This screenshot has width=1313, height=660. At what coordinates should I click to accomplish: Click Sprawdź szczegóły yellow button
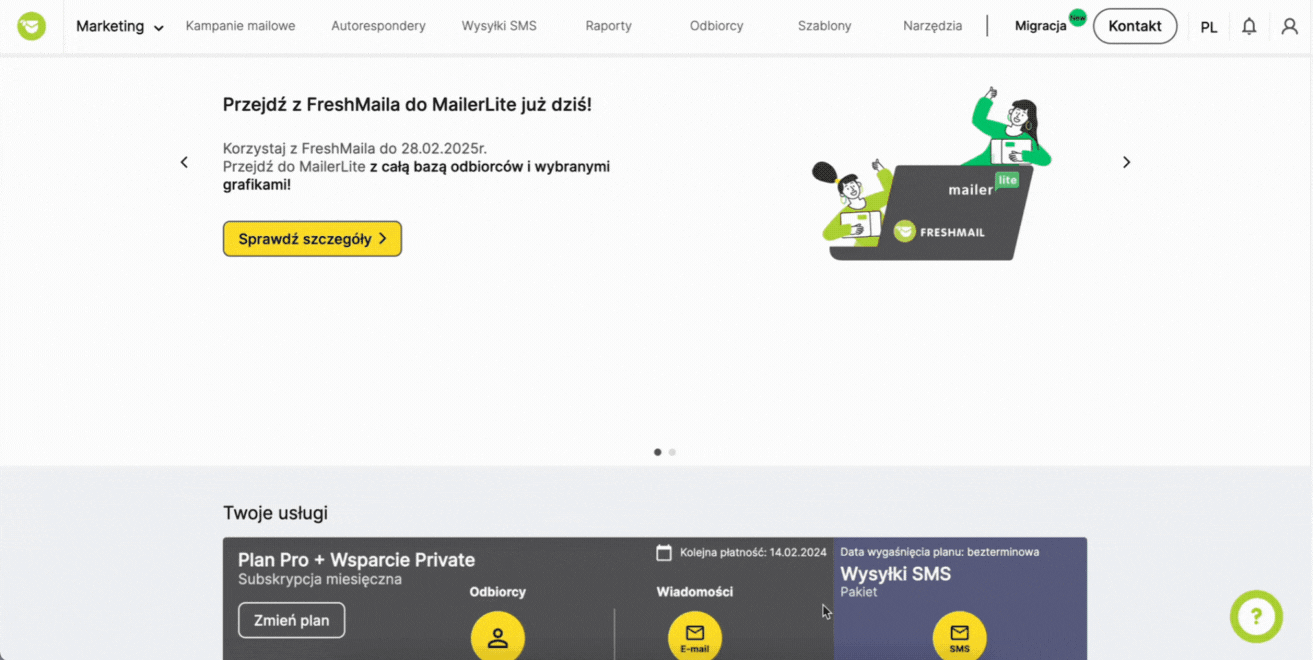312,239
